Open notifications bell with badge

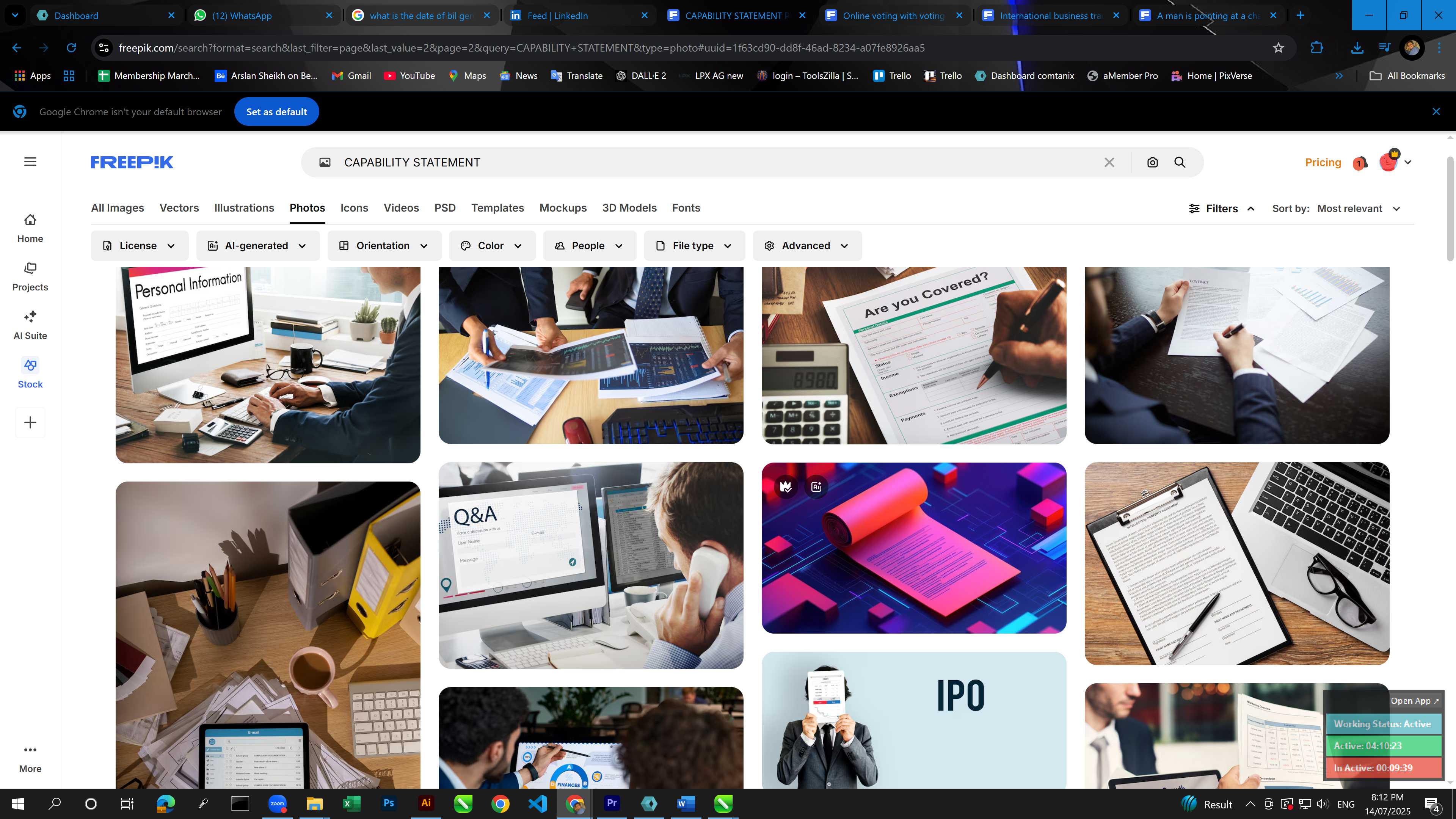pos(1360,163)
